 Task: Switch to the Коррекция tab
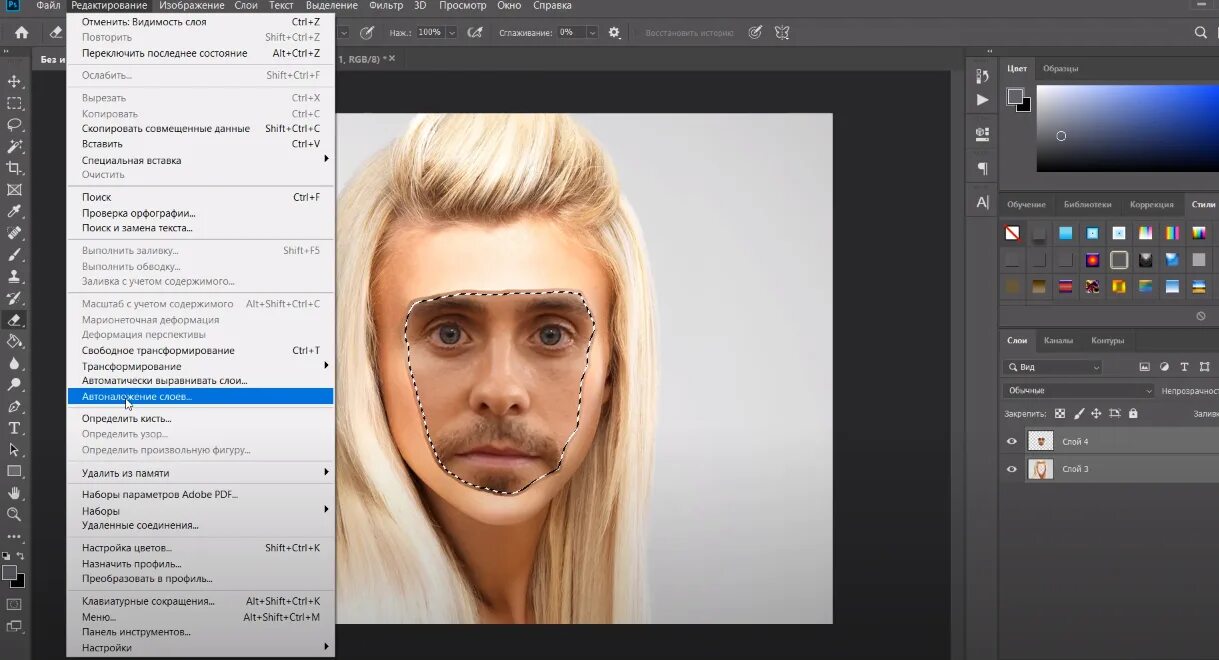pos(1151,204)
